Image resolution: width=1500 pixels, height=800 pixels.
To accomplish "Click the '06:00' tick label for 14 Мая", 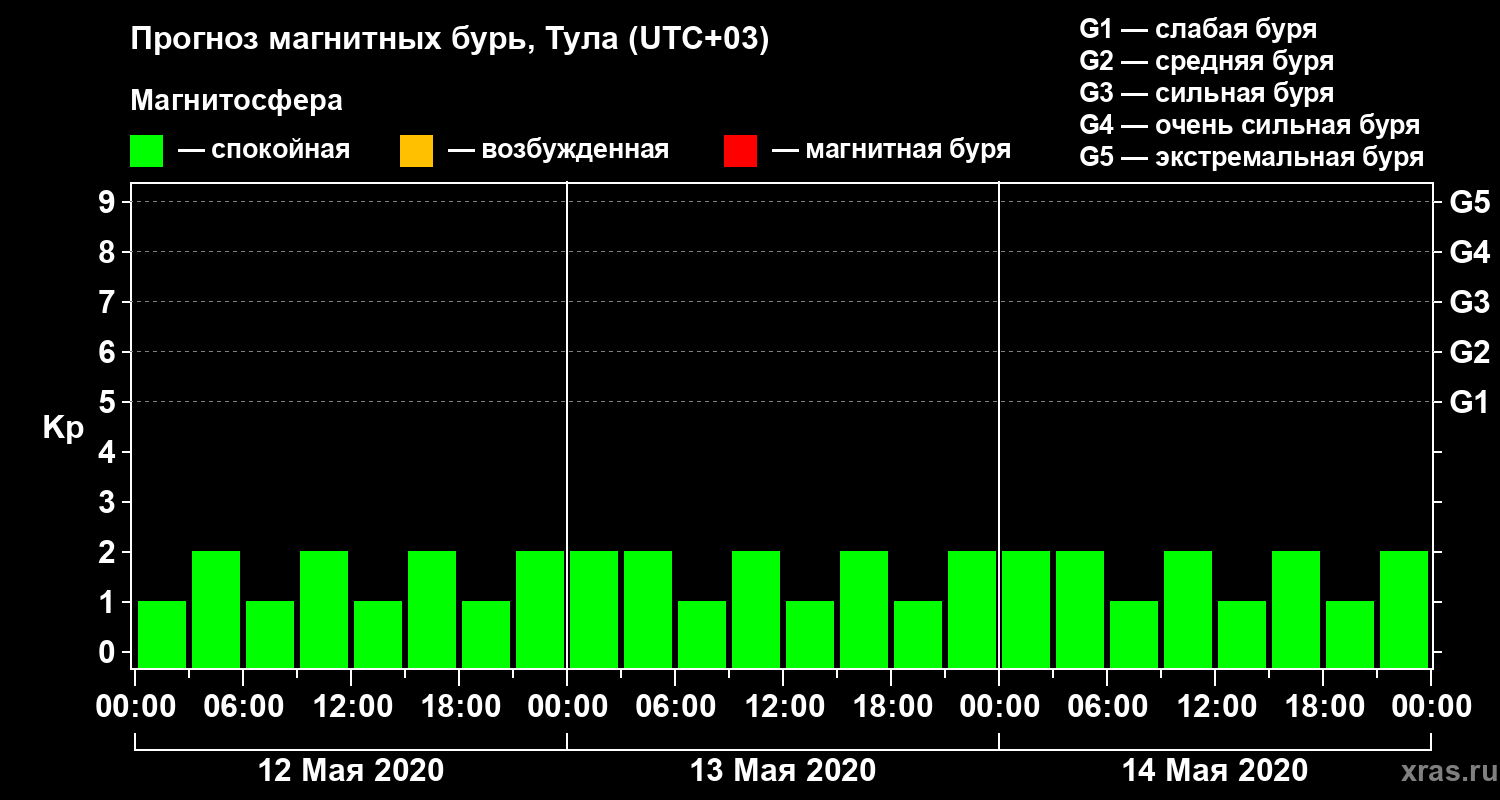I will (x=1107, y=707).
